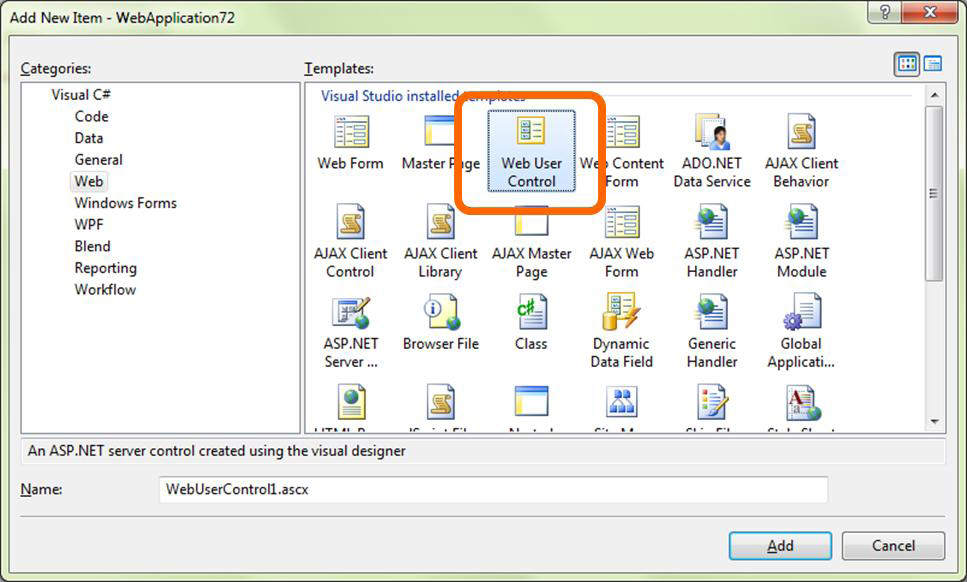Select the Browser File template
Image resolution: width=967 pixels, height=582 pixels.
tap(440, 323)
